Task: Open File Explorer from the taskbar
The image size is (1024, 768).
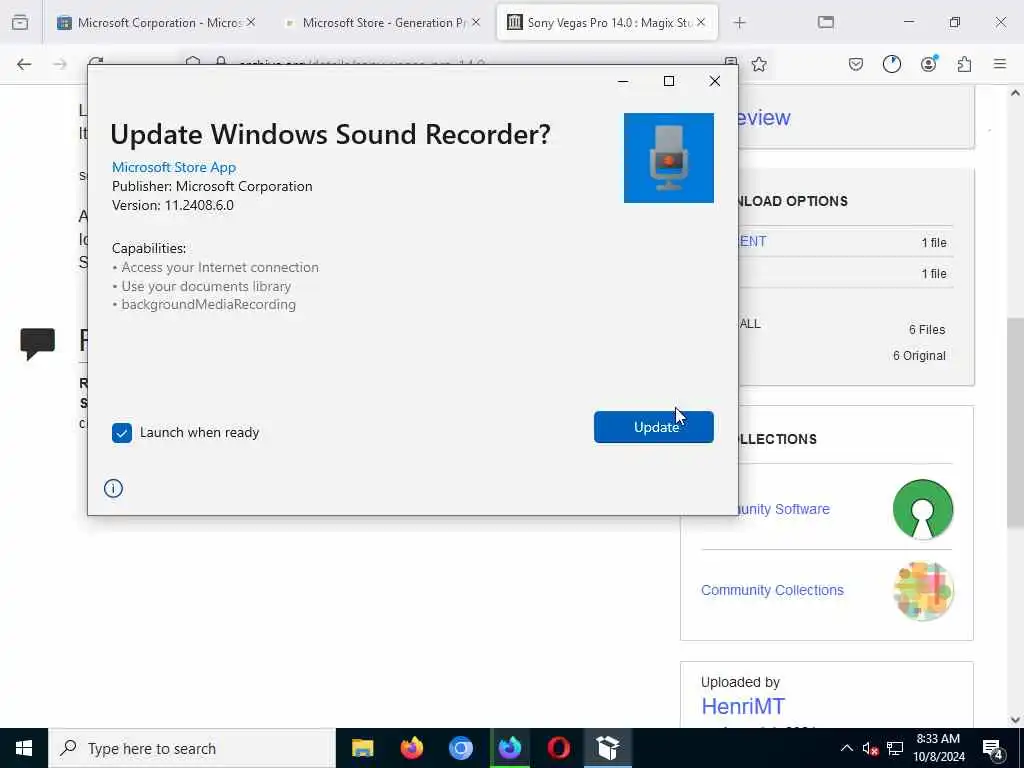Action: (362, 748)
